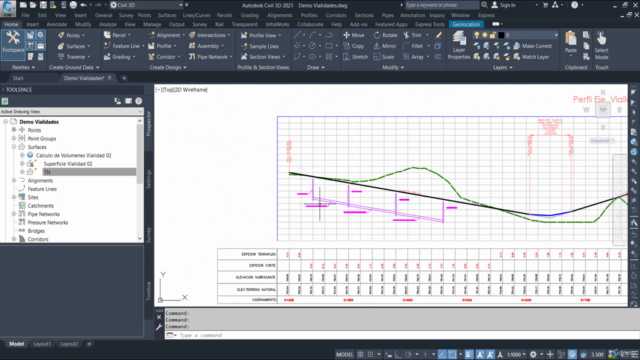Image resolution: width=640 pixels, height=360 pixels.
Task: Expand the Alignments tree node
Action: coord(14,180)
